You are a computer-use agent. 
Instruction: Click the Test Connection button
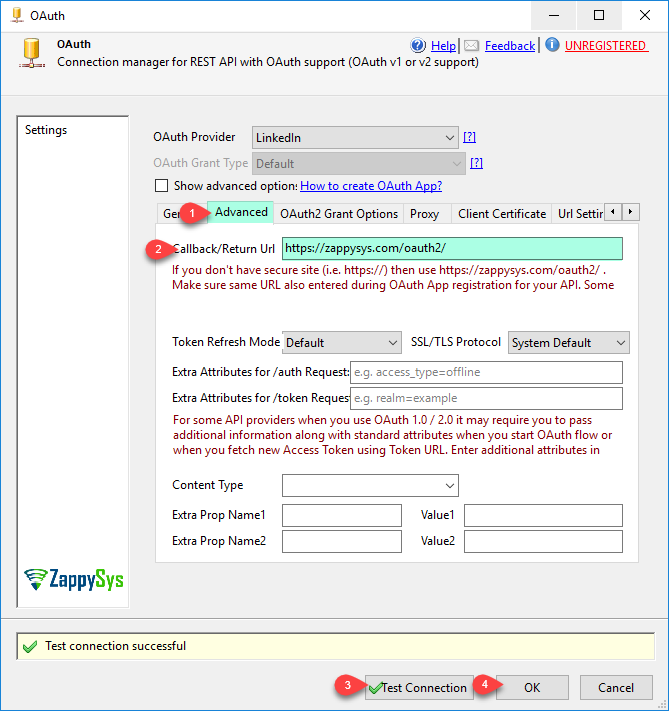pyautogui.click(x=419, y=688)
